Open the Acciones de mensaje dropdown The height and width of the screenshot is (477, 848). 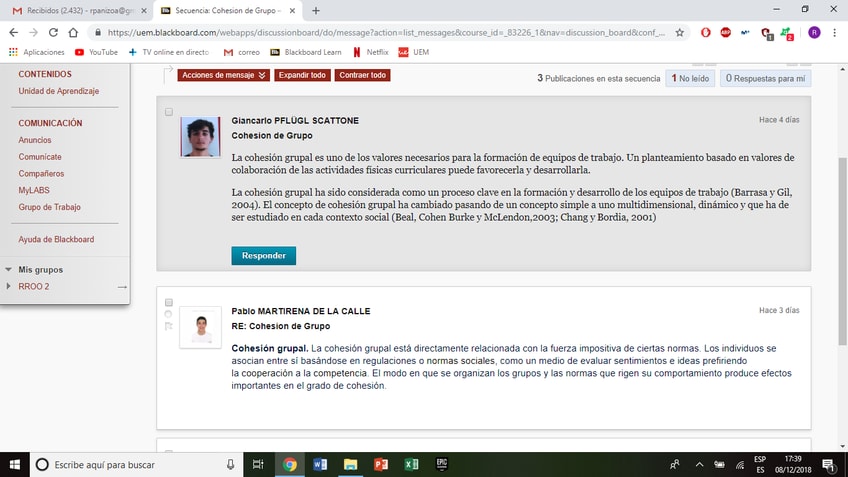click(224, 75)
